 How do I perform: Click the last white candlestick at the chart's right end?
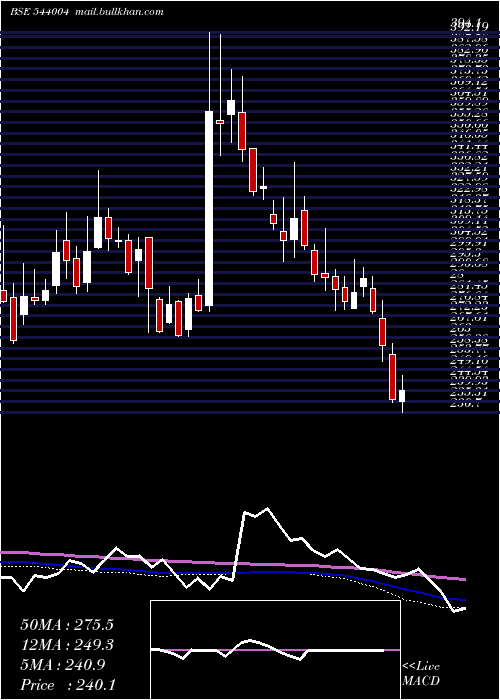point(402,396)
